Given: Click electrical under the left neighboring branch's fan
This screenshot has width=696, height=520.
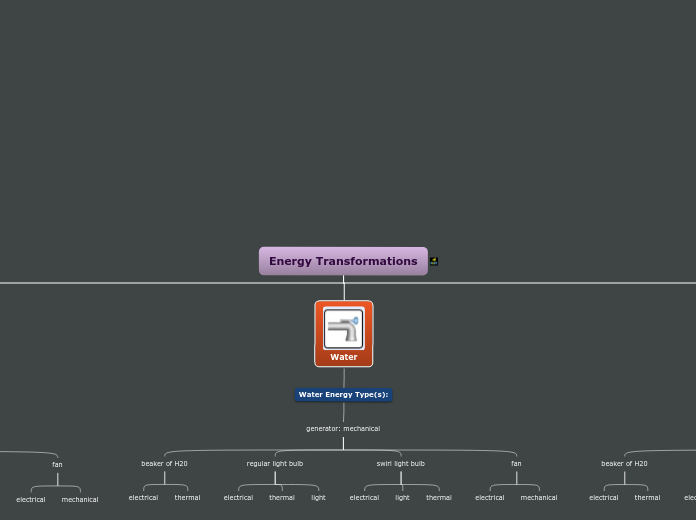Looking at the screenshot, I should [x=31, y=500].
